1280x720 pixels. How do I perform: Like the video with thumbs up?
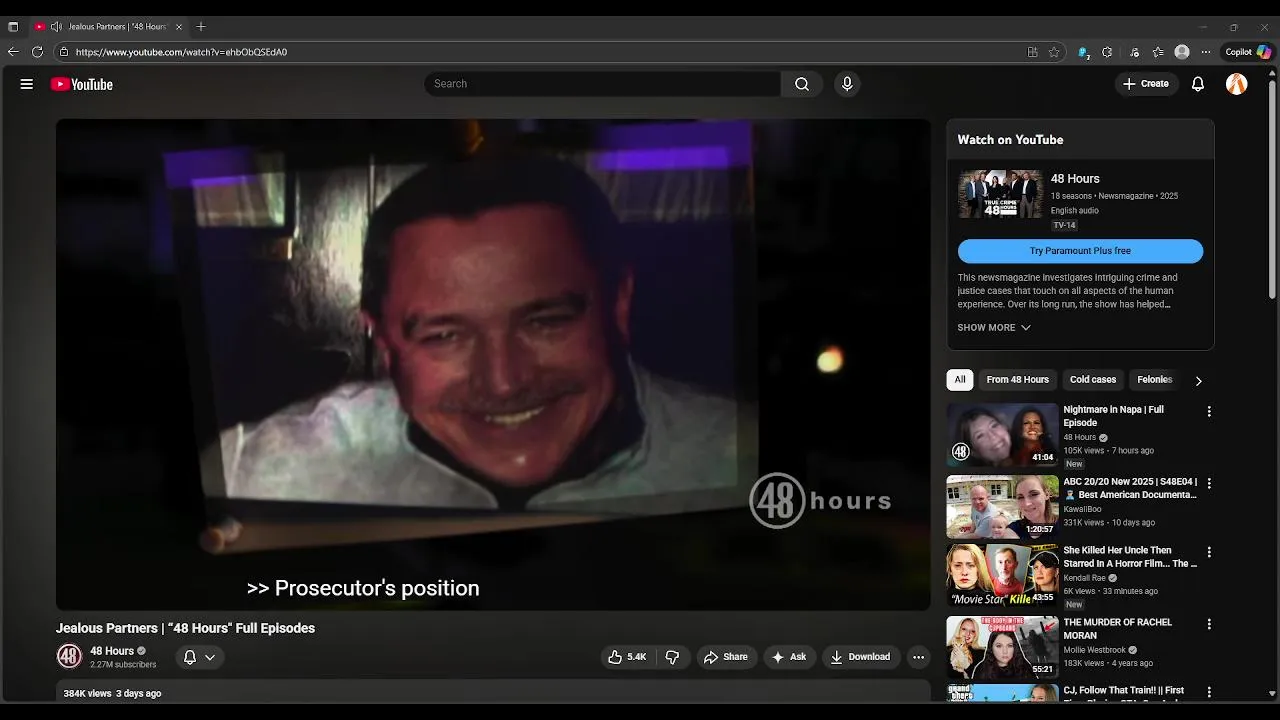[627, 657]
